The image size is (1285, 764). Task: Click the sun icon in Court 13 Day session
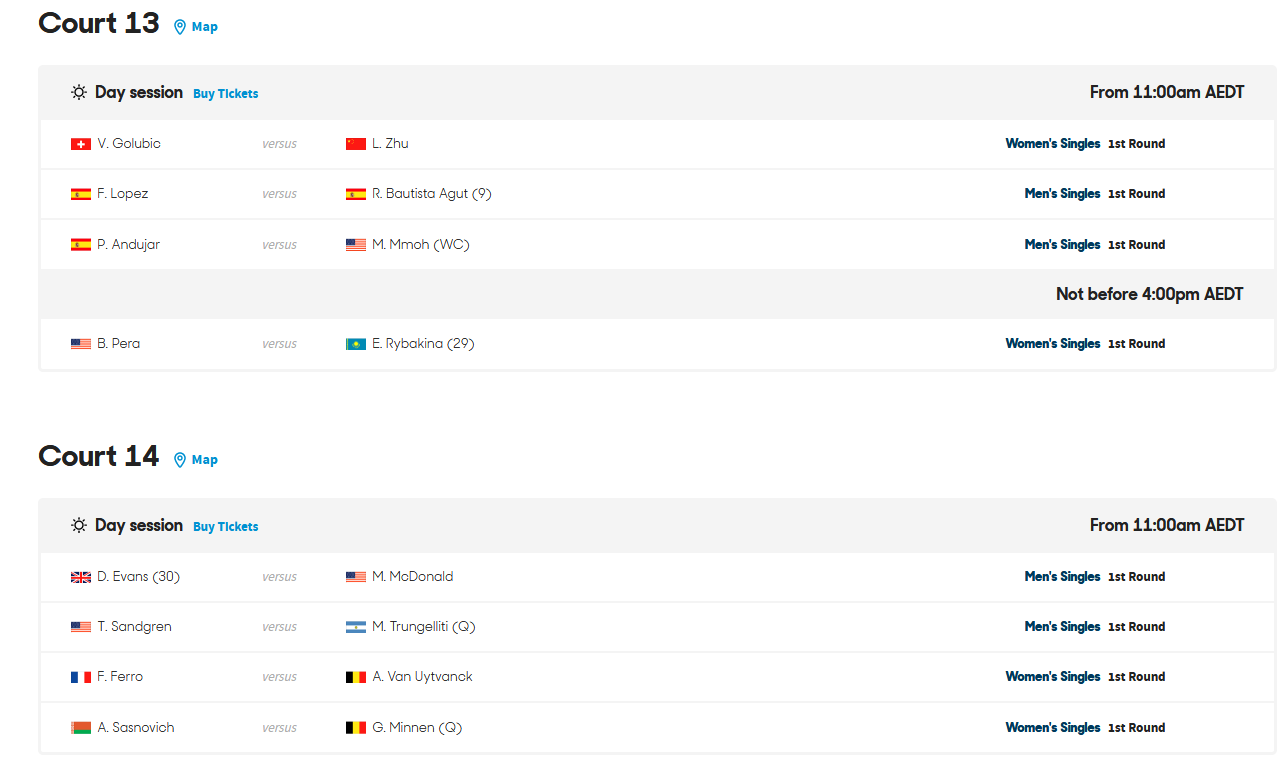pos(79,92)
